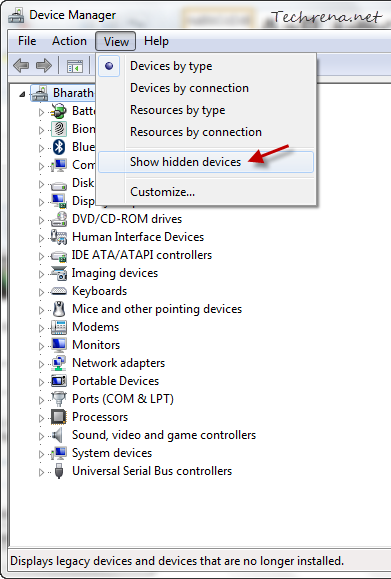Expand the Processors node

tap(41, 418)
